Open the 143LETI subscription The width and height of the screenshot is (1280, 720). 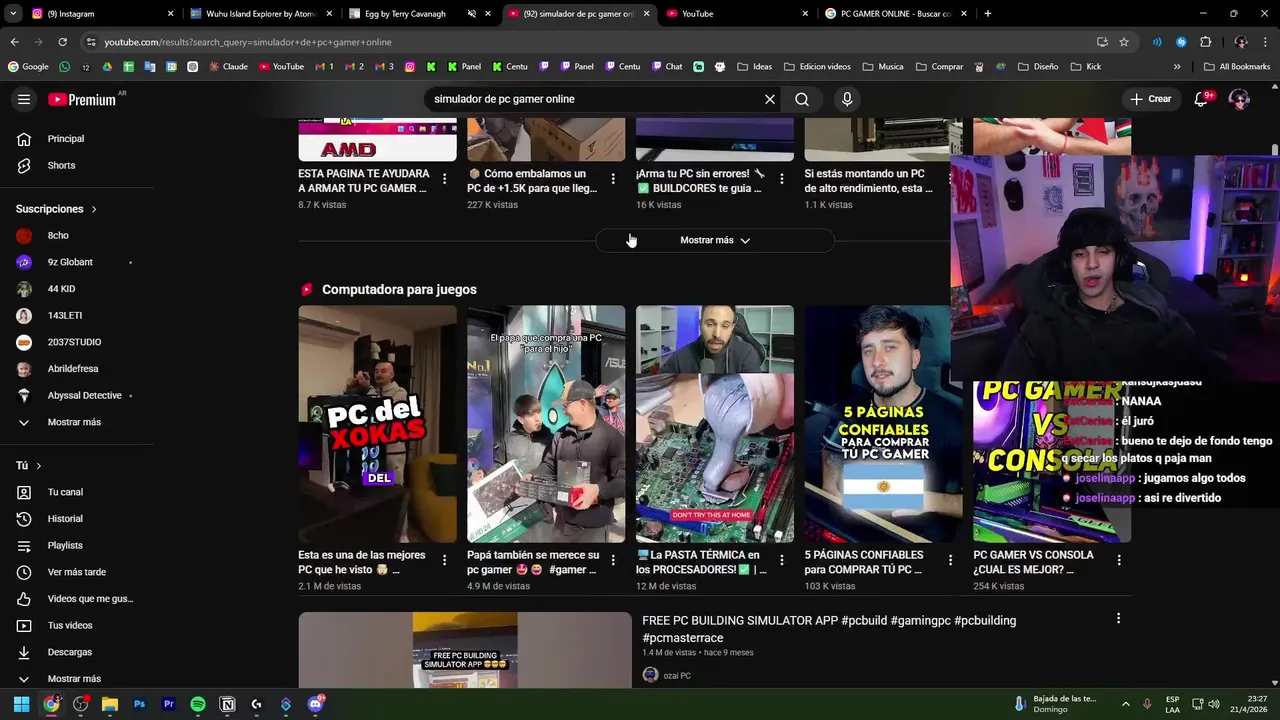65,315
